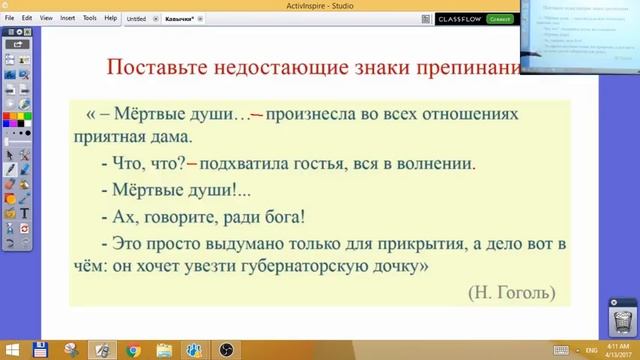
Task: Click the pen width slider handle
Action: (x=7, y=142)
